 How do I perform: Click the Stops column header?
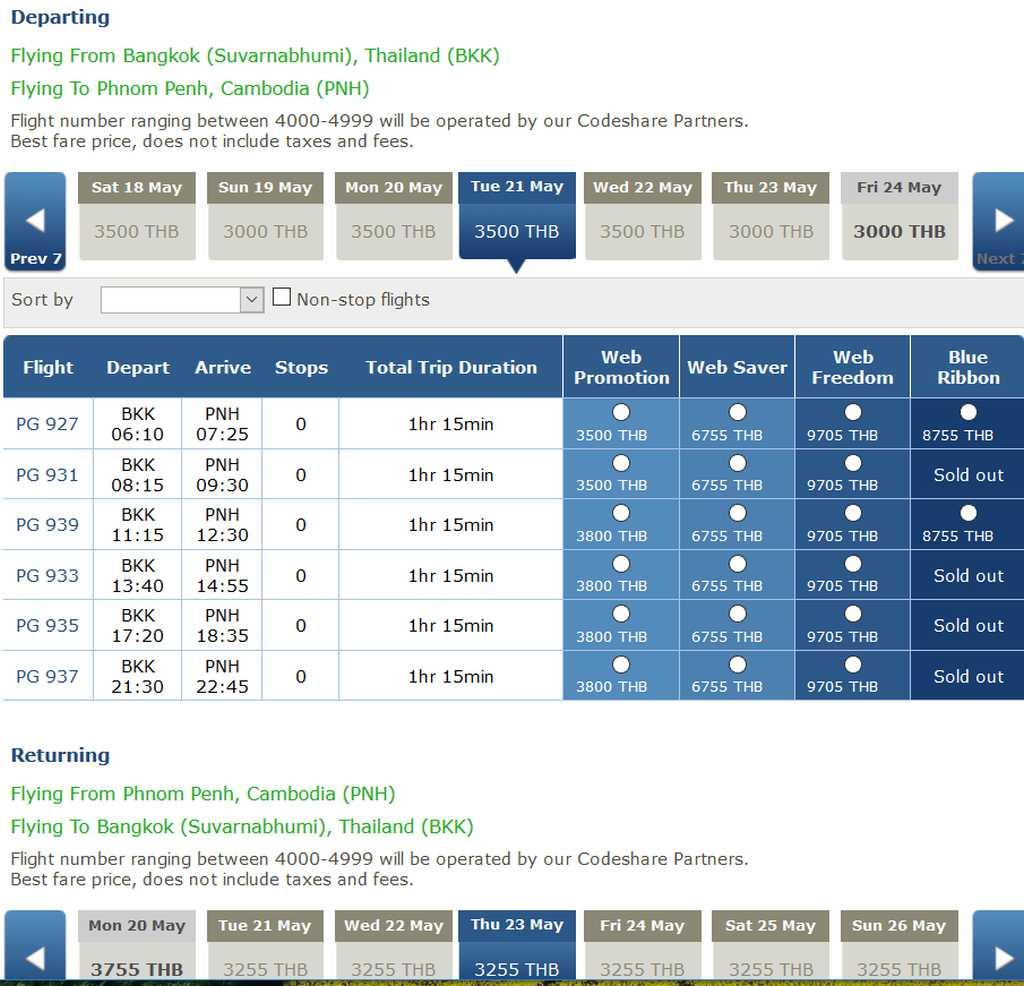(x=301, y=367)
